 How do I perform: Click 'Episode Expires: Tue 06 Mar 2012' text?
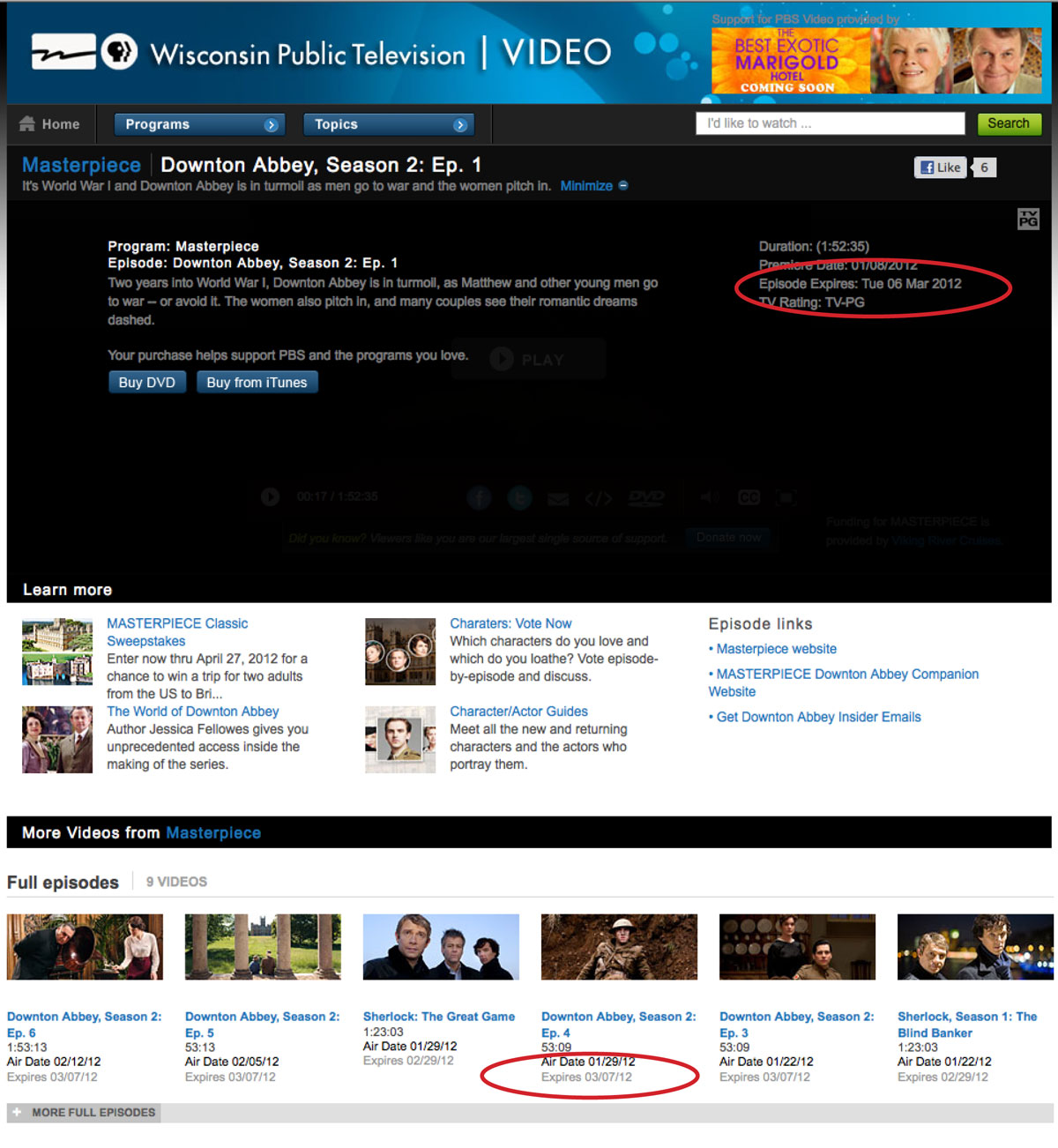pyautogui.click(x=860, y=284)
